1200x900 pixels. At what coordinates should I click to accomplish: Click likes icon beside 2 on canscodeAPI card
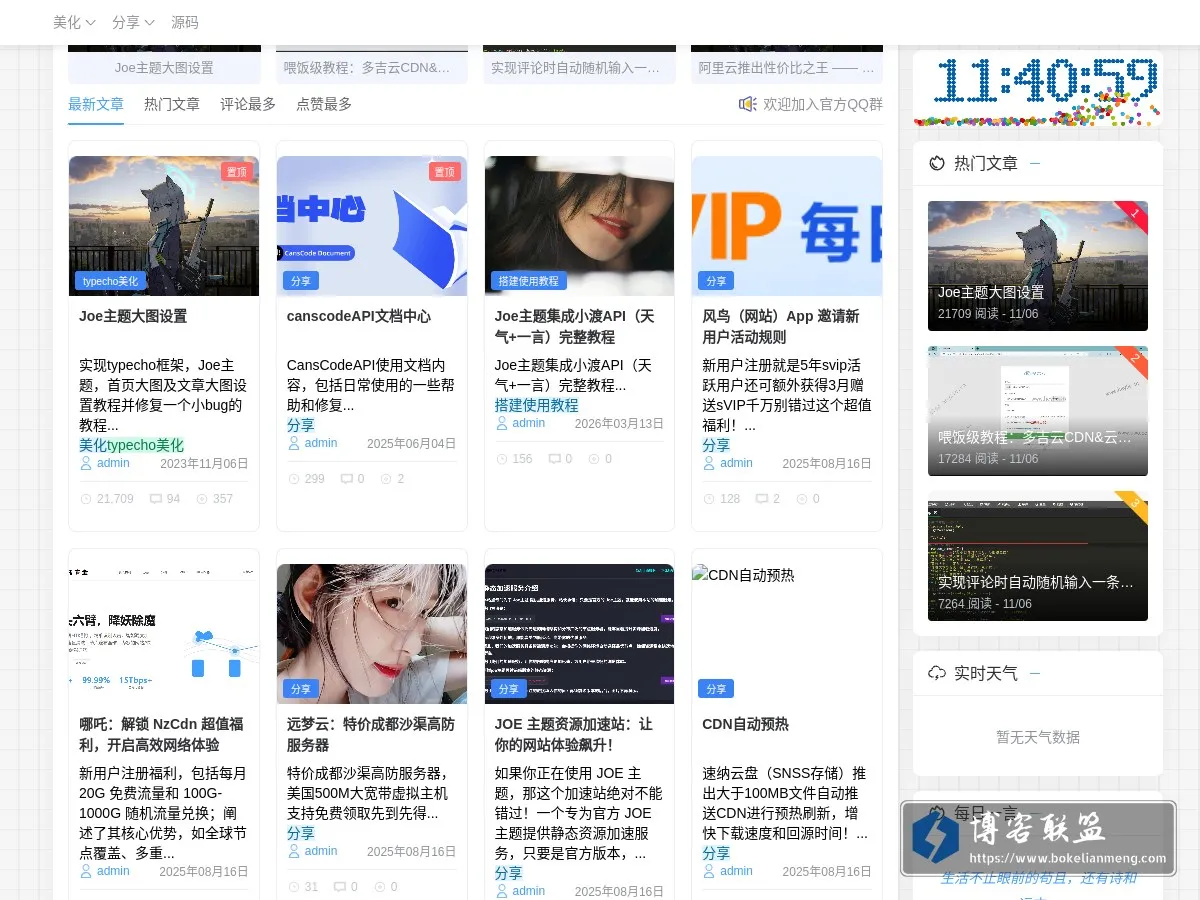point(387,479)
